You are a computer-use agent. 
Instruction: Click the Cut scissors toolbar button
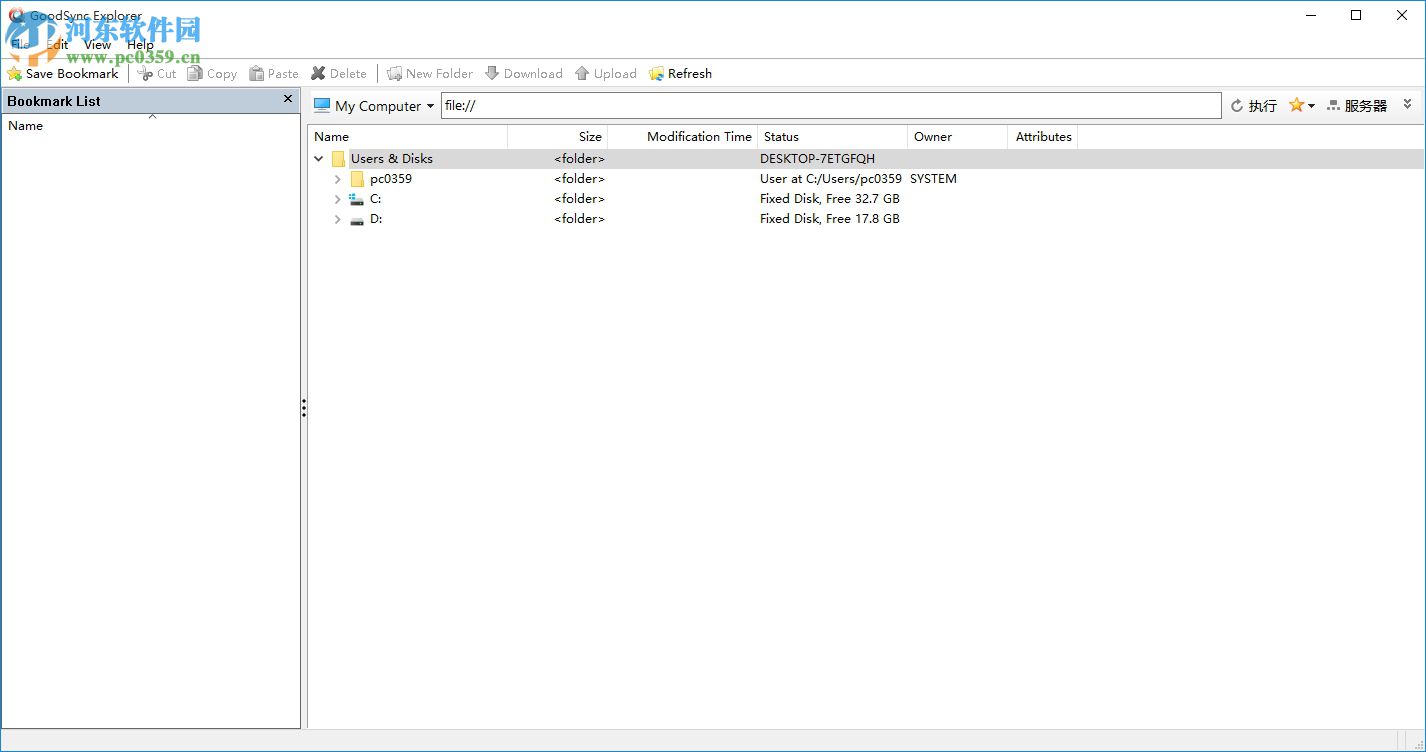click(157, 74)
